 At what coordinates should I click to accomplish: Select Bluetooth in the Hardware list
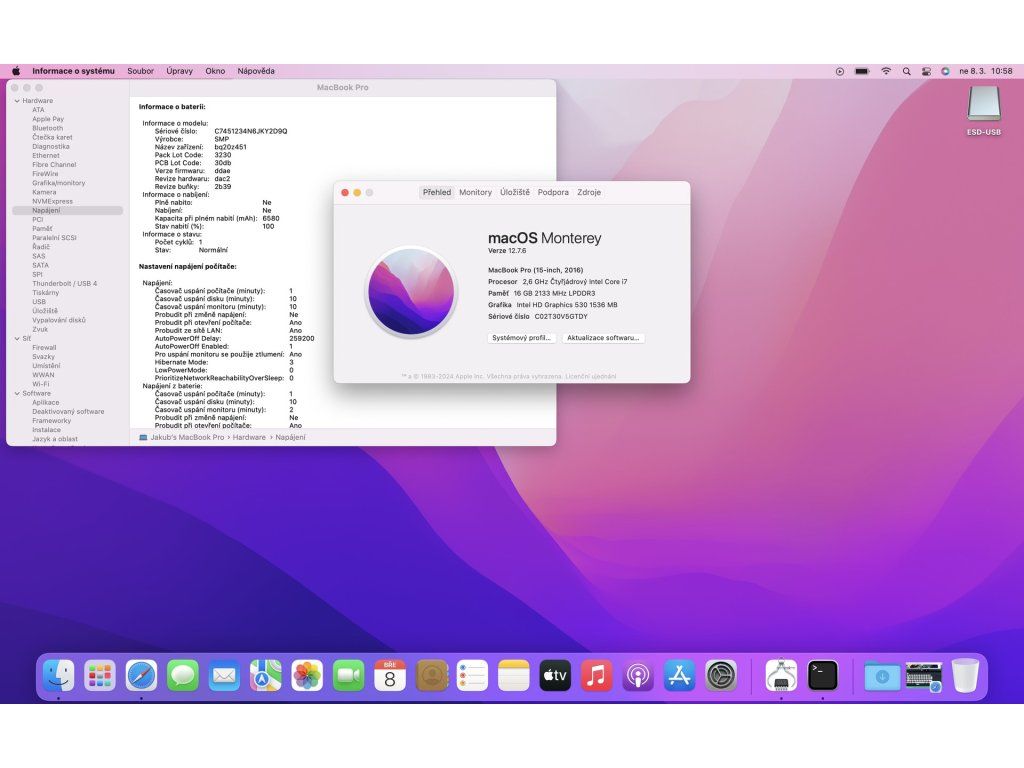click(47, 128)
